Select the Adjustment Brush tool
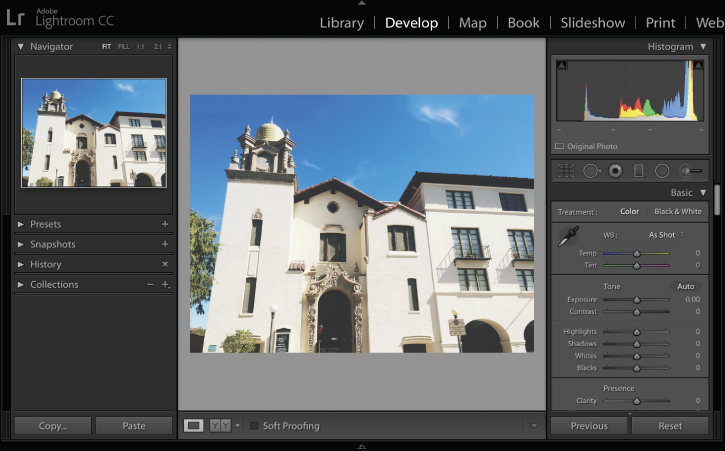Screen dimensions: 725x451 691,171
